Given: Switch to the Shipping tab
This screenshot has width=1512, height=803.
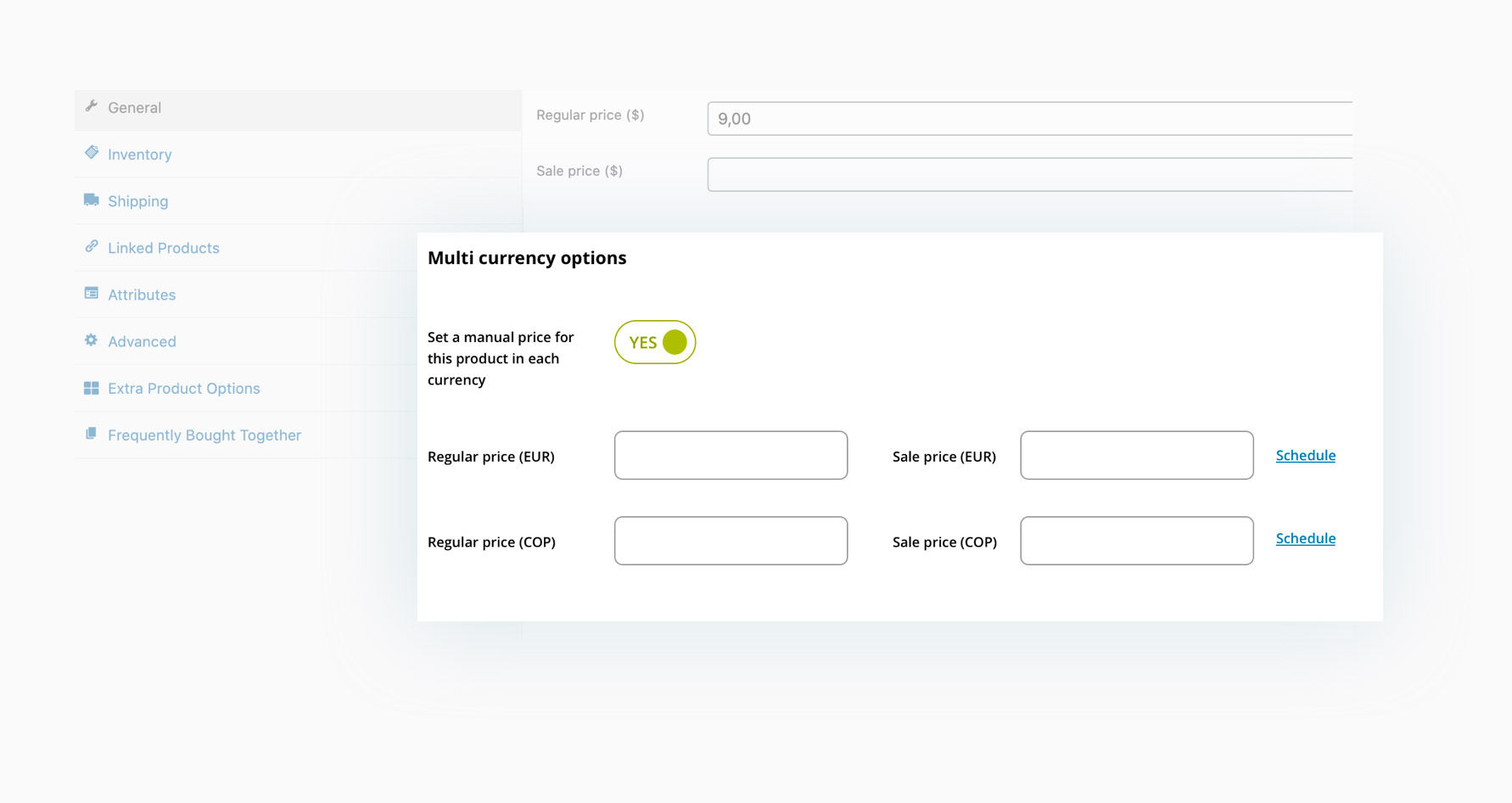Looking at the screenshot, I should coord(298,201).
